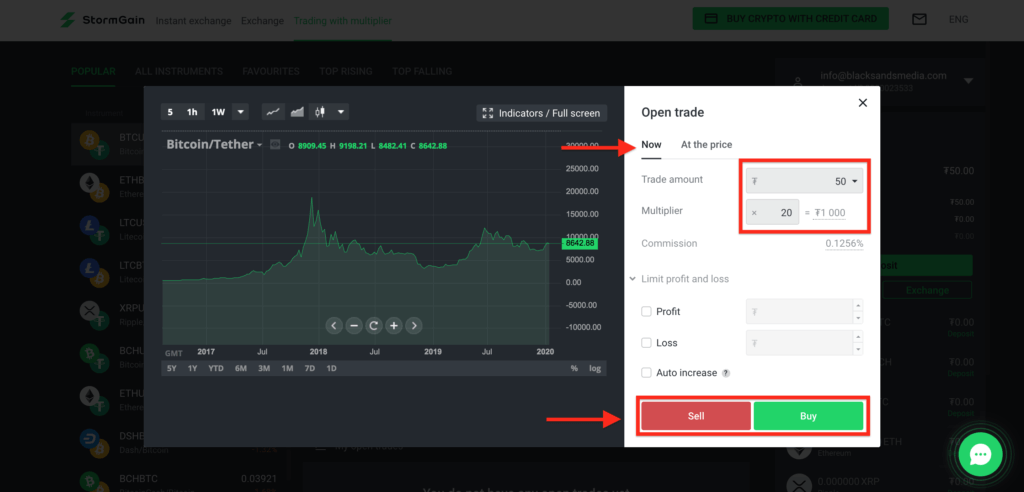Select the line chart type icon
The image size is (1024, 492).
point(273,112)
